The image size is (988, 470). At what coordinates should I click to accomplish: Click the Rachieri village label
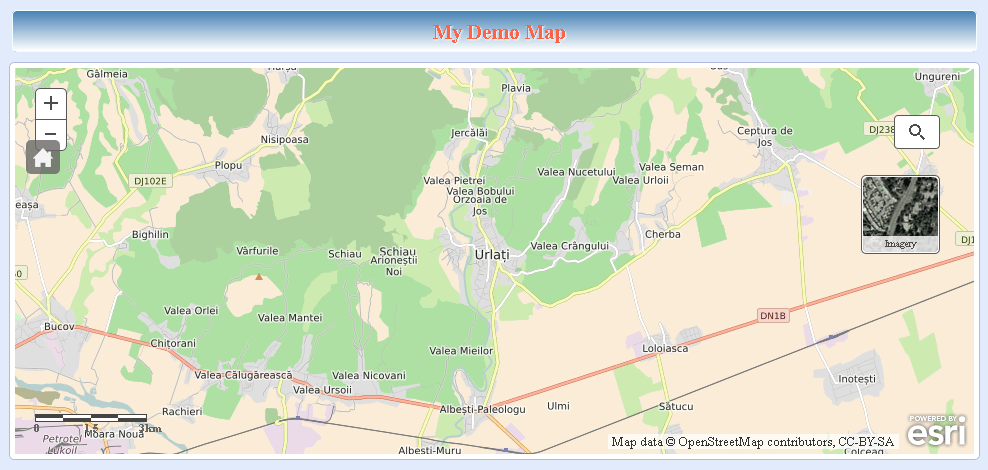click(x=182, y=411)
